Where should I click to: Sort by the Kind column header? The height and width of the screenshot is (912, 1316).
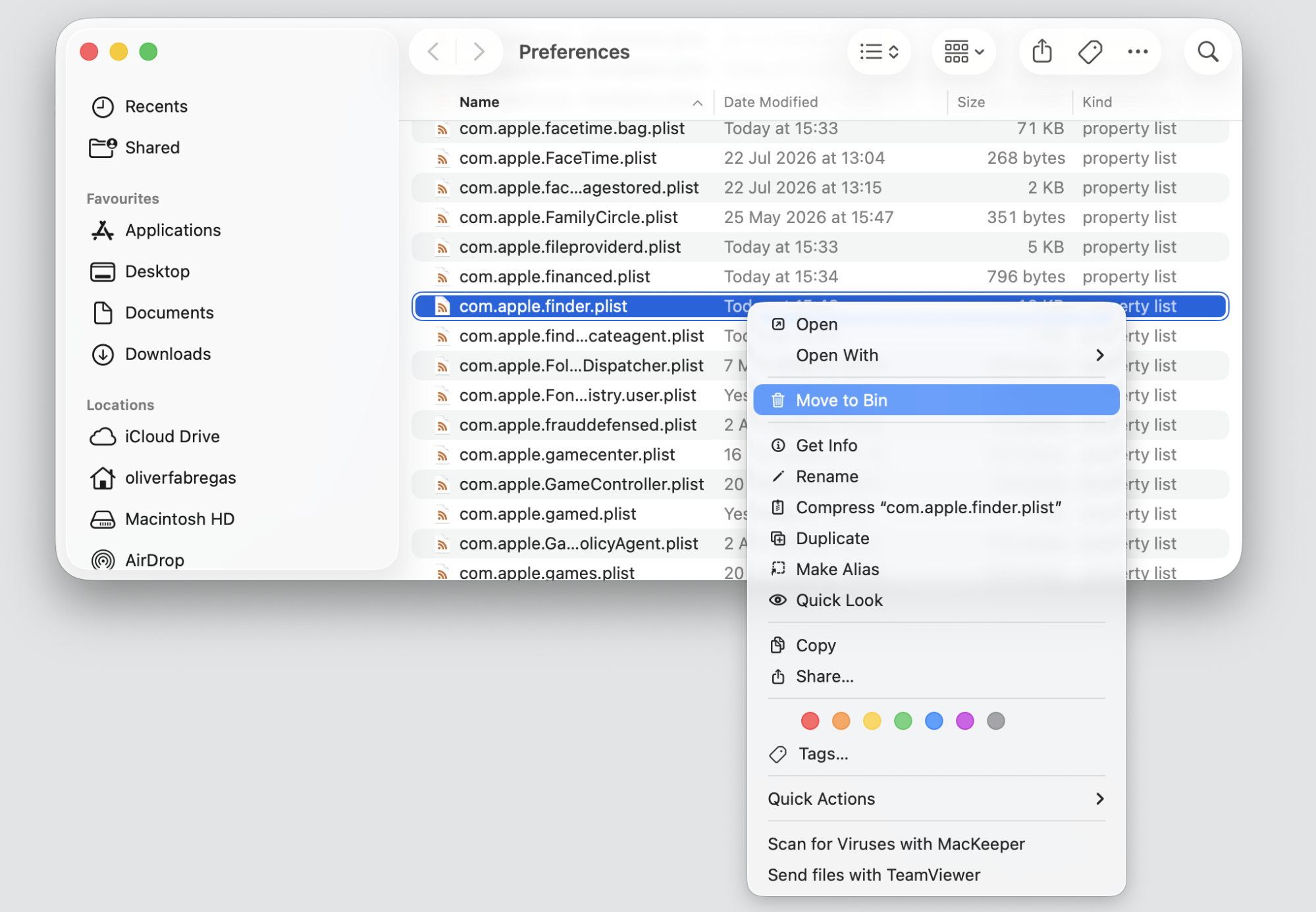click(1097, 102)
